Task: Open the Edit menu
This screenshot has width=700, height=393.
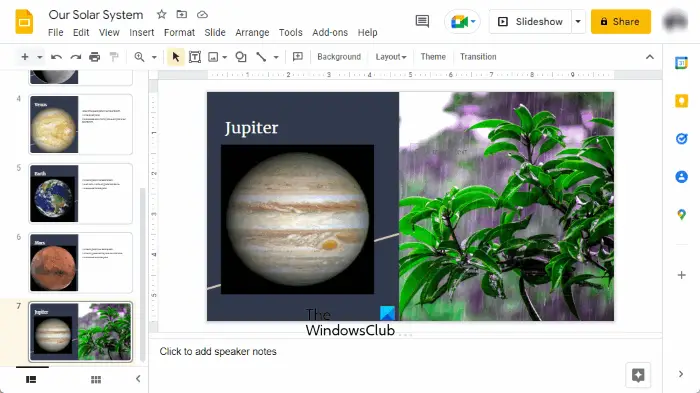Action: (81, 33)
